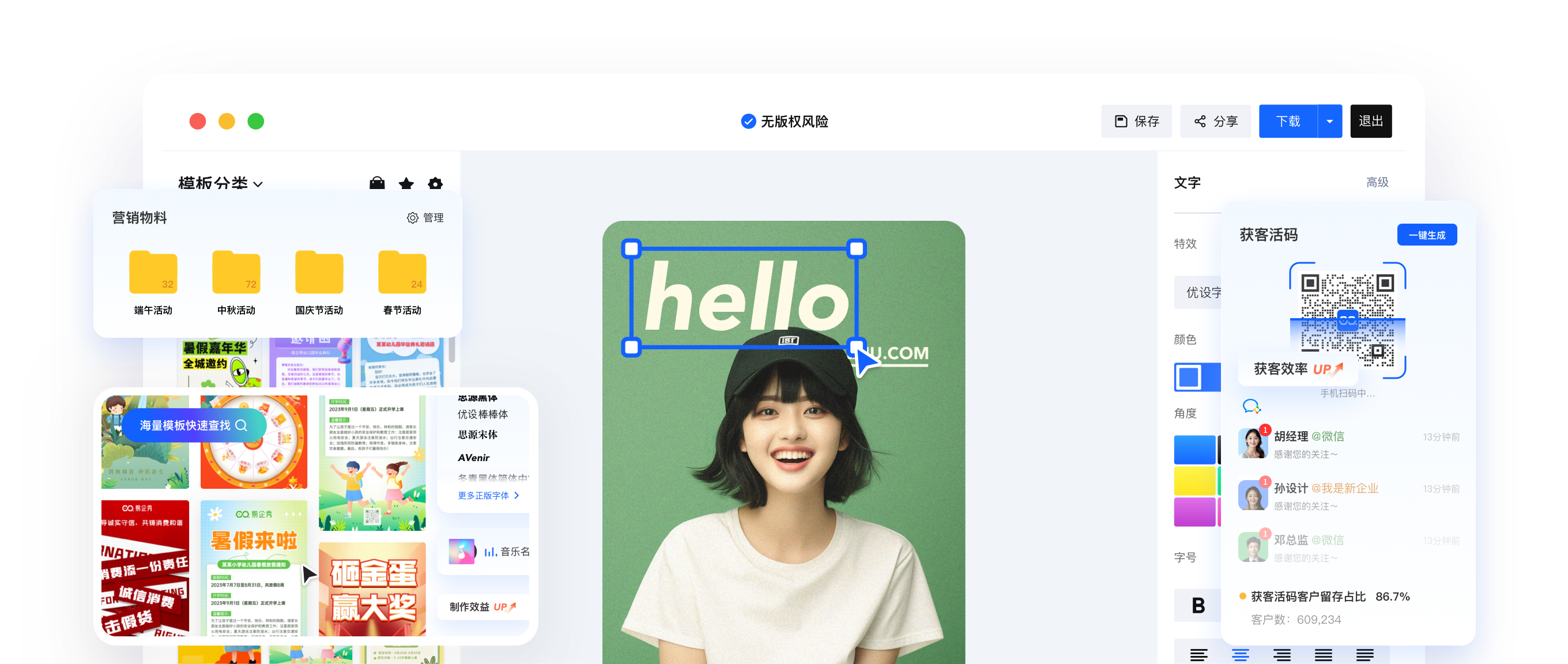Pick the blue swatch below 角度

pyautogui.click(x=1194, y=449)
